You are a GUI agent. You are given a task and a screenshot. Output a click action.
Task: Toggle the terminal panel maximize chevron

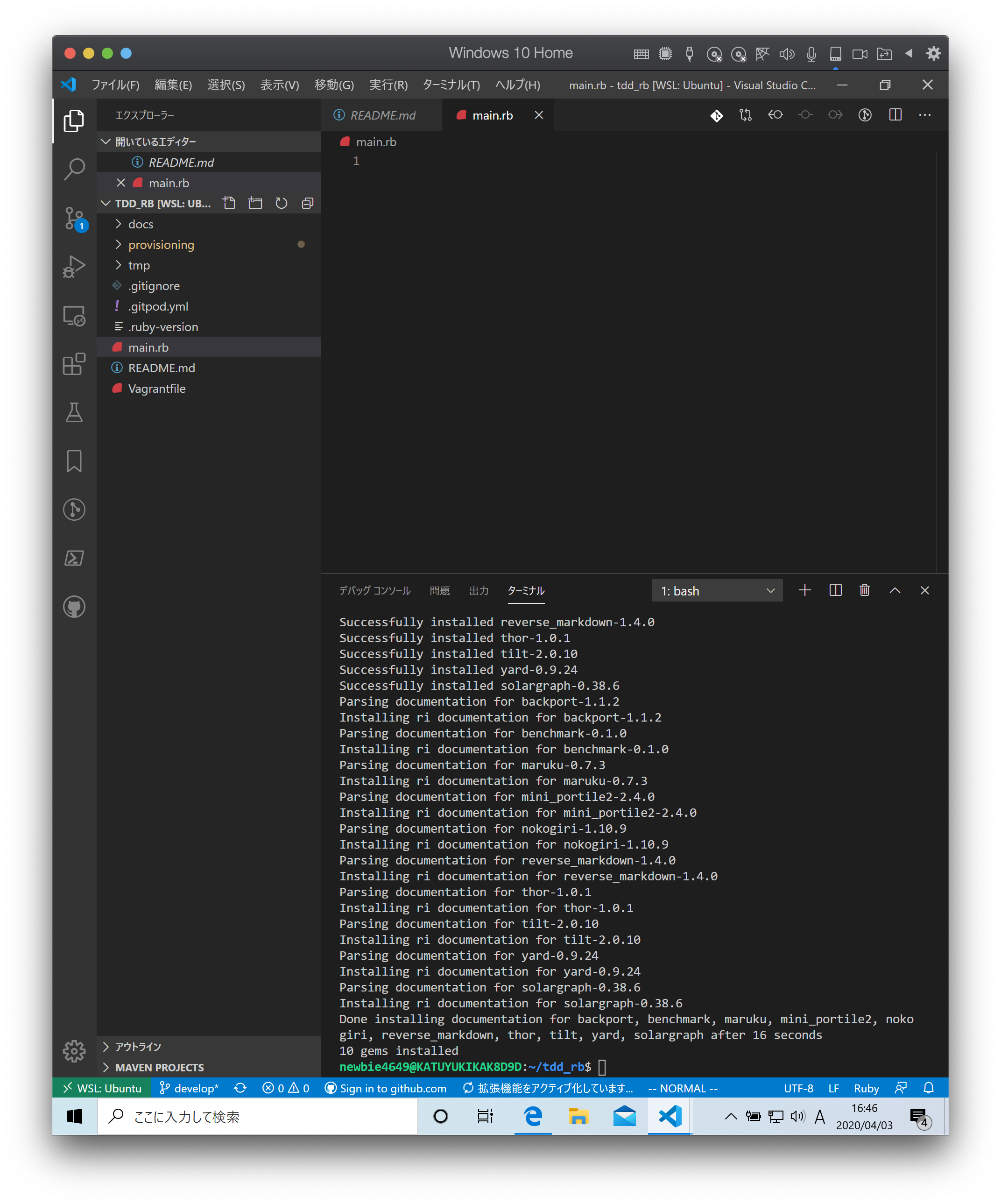click(x=895, y=590)
